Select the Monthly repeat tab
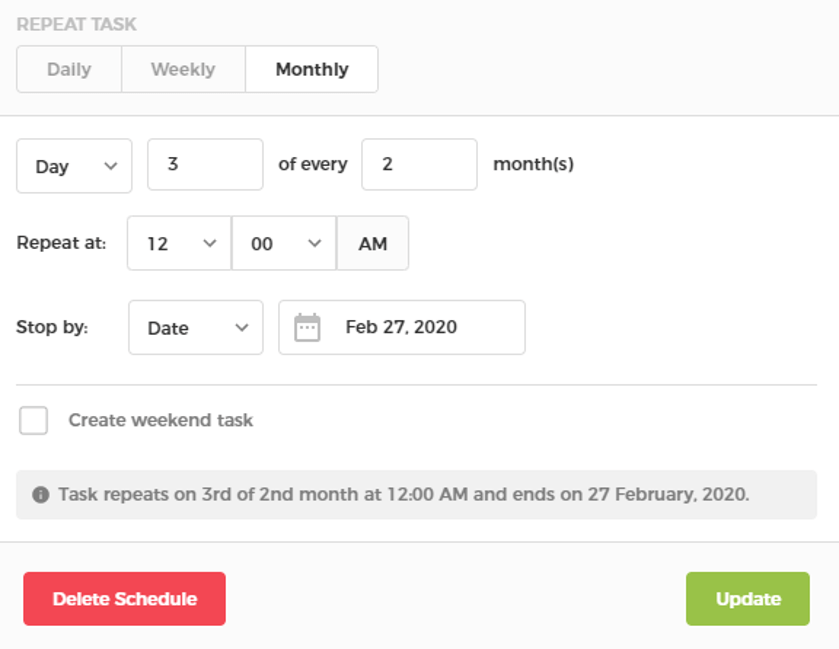 311,69
